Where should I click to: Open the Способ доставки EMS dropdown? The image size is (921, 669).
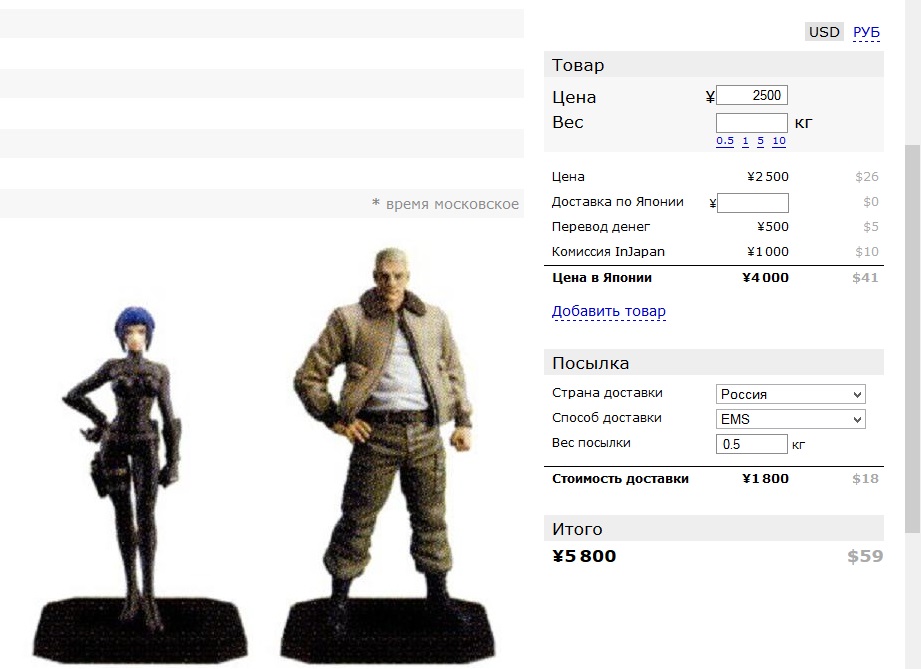click(790, 419)
